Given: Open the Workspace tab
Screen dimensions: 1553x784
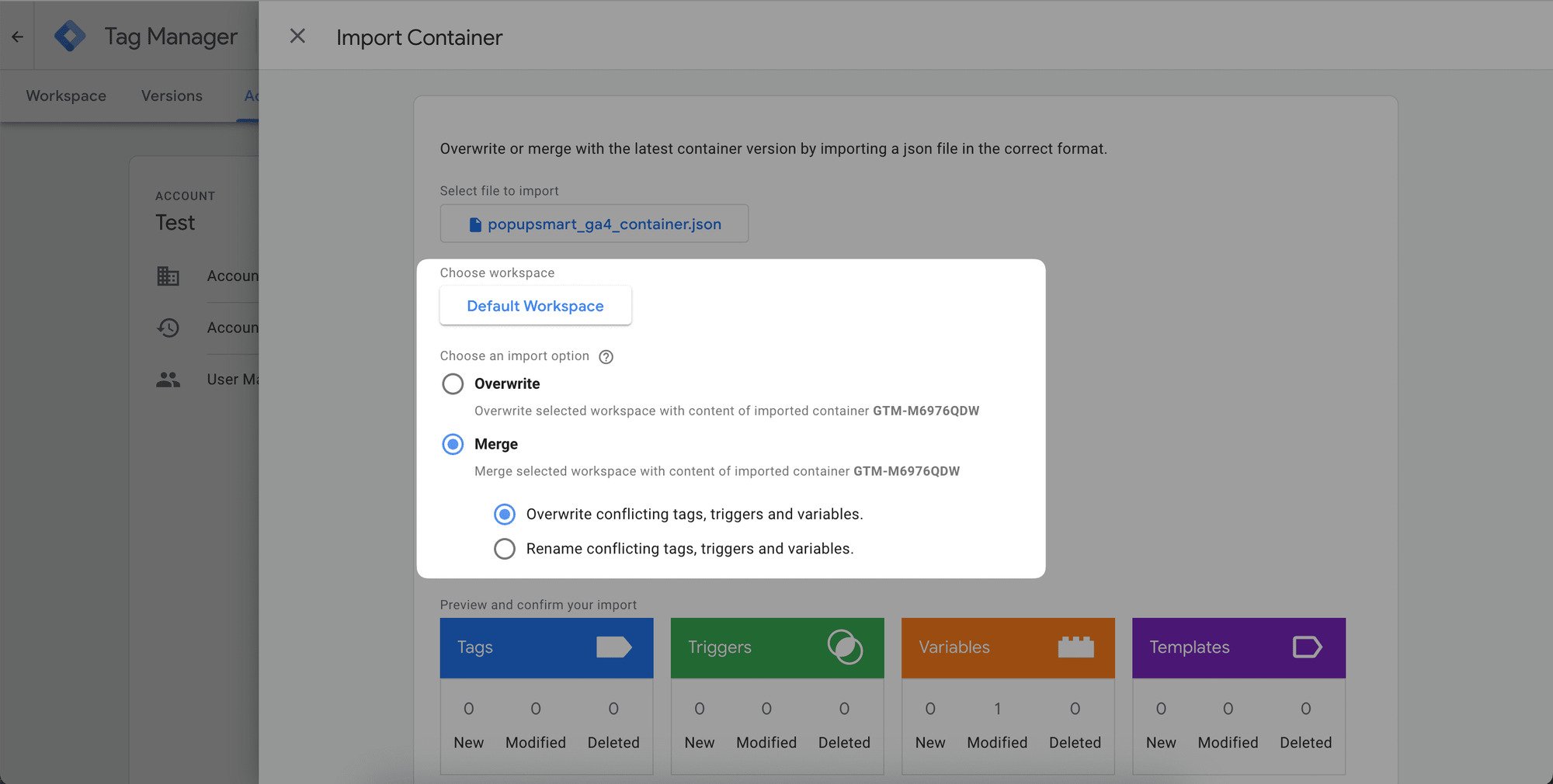Looking at the screenshot, I should (66, 95).
